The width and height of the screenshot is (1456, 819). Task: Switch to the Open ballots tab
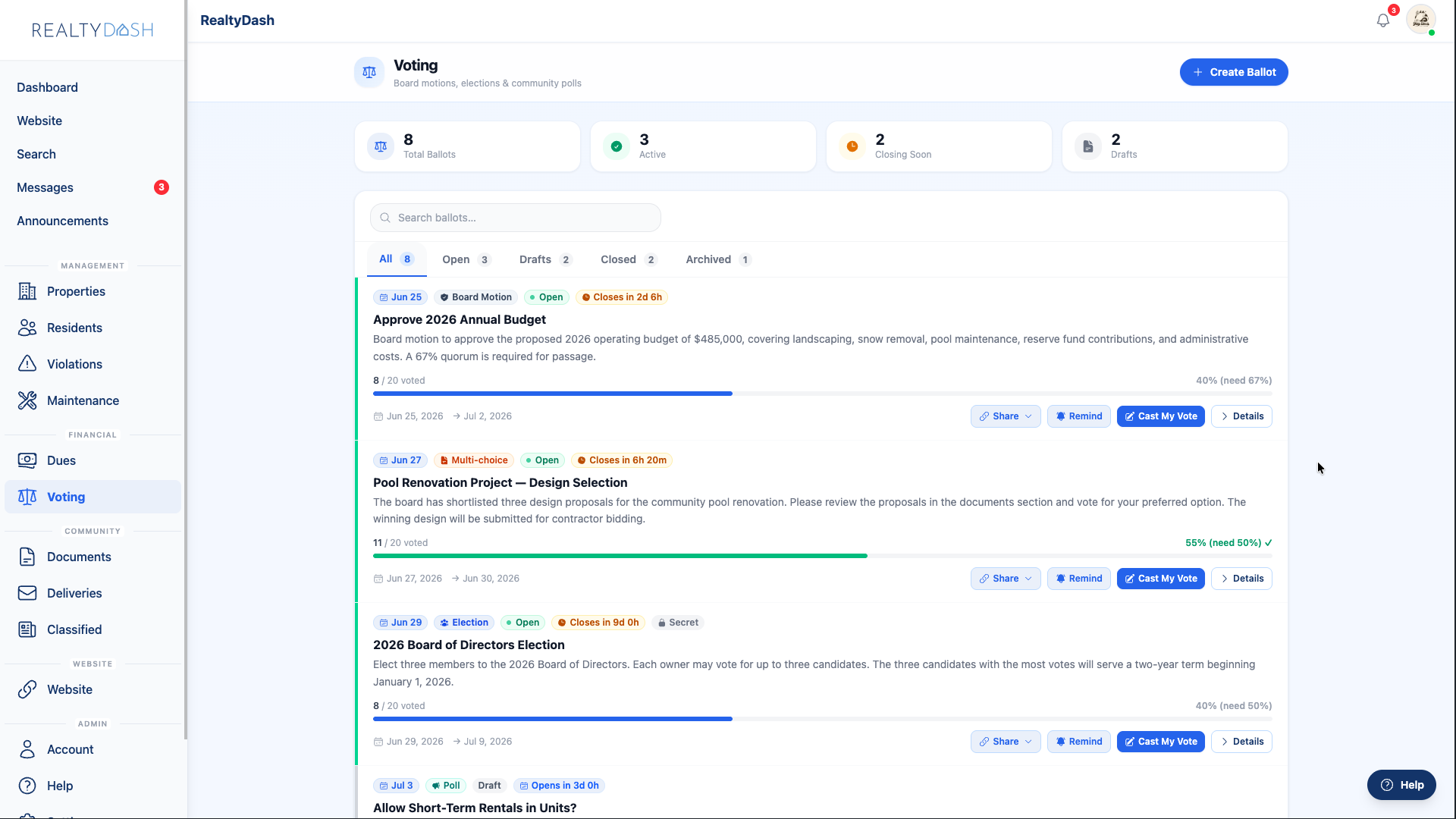(466, 259)
